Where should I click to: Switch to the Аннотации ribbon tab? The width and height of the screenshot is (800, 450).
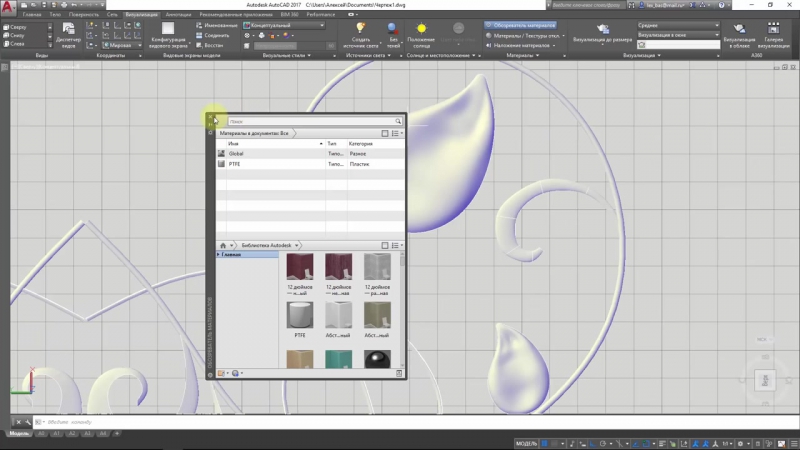(x=178, y=14)
